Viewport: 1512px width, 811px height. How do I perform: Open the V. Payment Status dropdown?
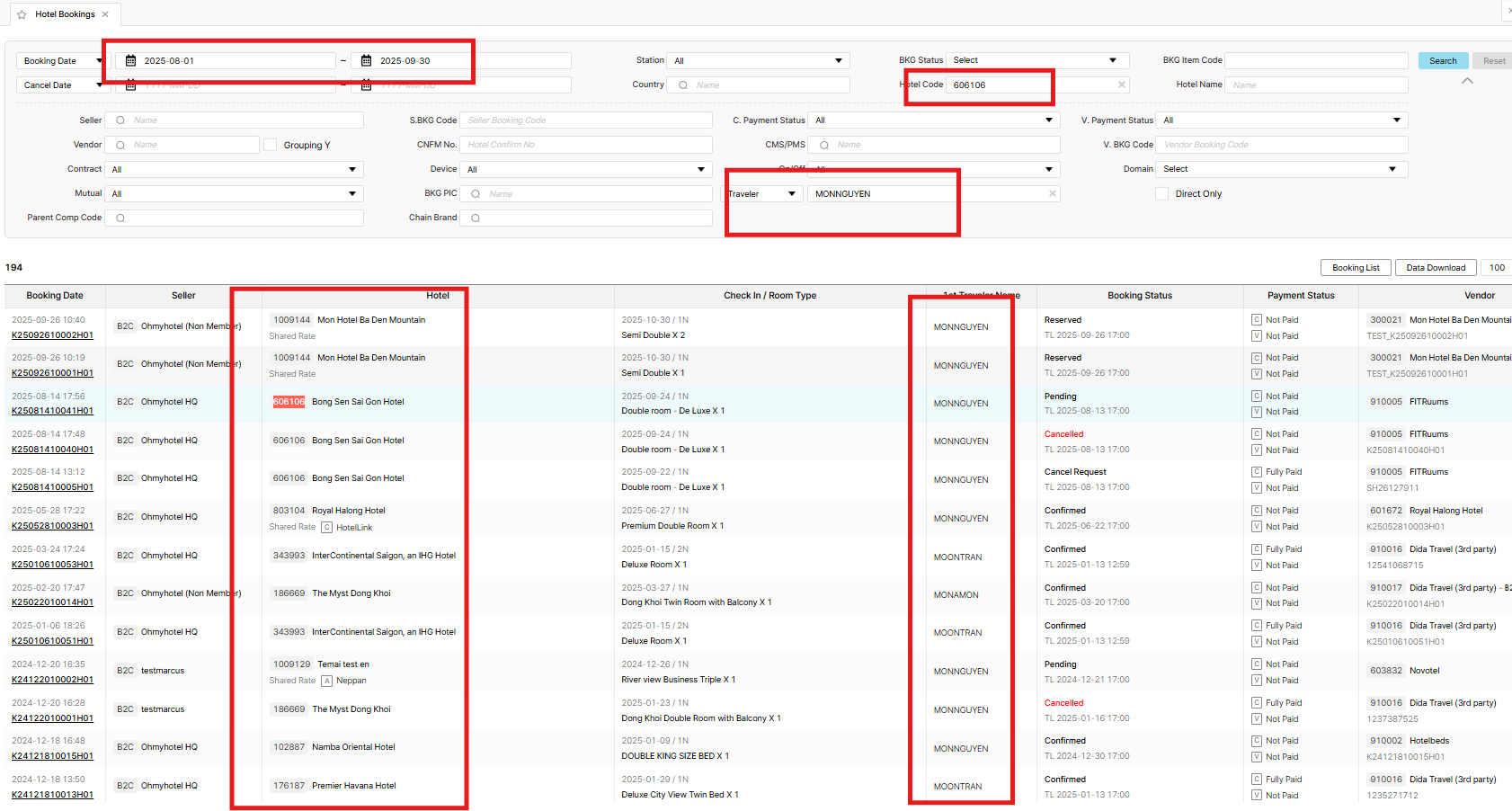click(1281, 120)
